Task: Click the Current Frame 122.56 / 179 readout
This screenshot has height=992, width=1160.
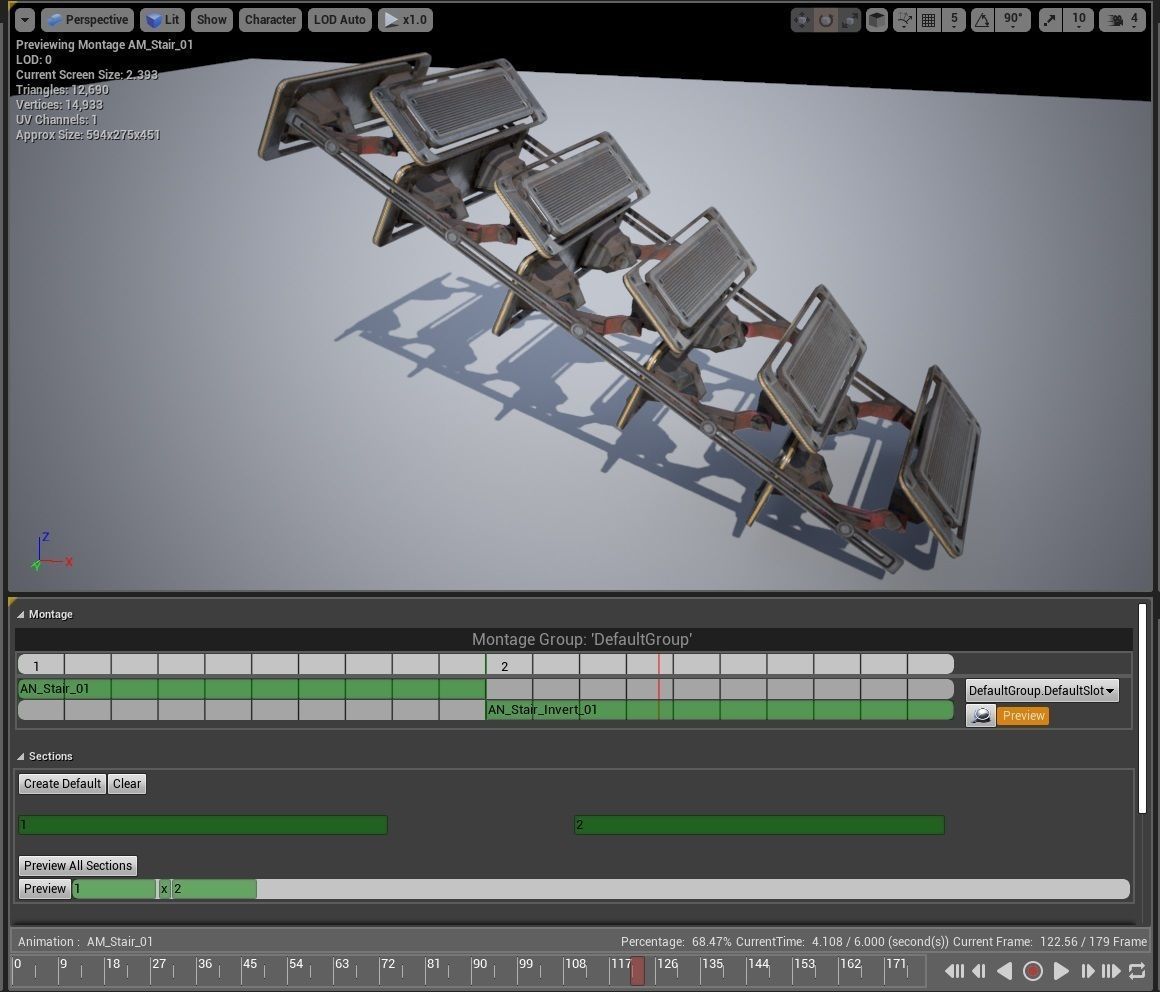Action: pos(1050,942)
